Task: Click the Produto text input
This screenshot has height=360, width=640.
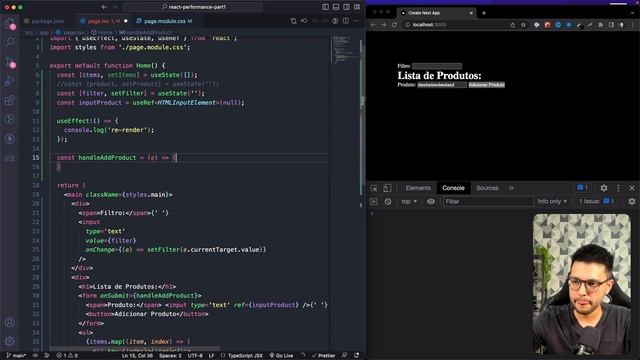Action: click(x=442, y=85)
